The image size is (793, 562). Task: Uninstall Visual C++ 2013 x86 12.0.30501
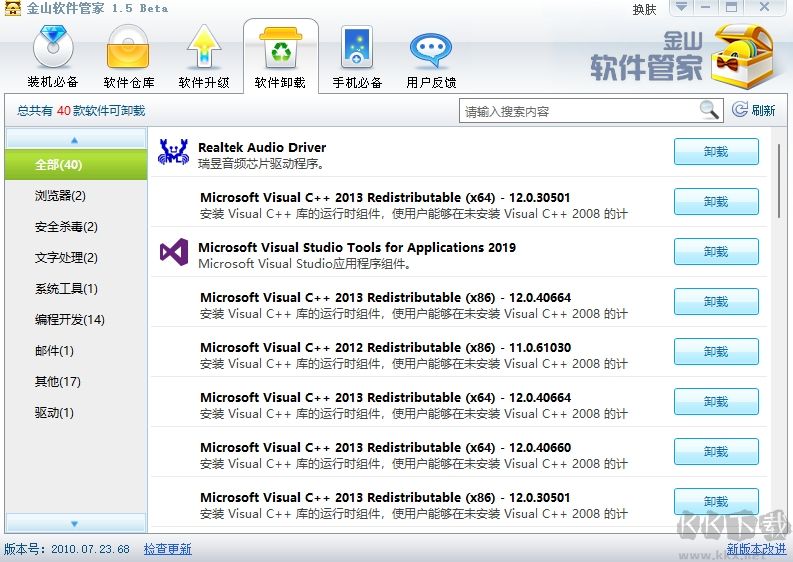coord(716,501)
